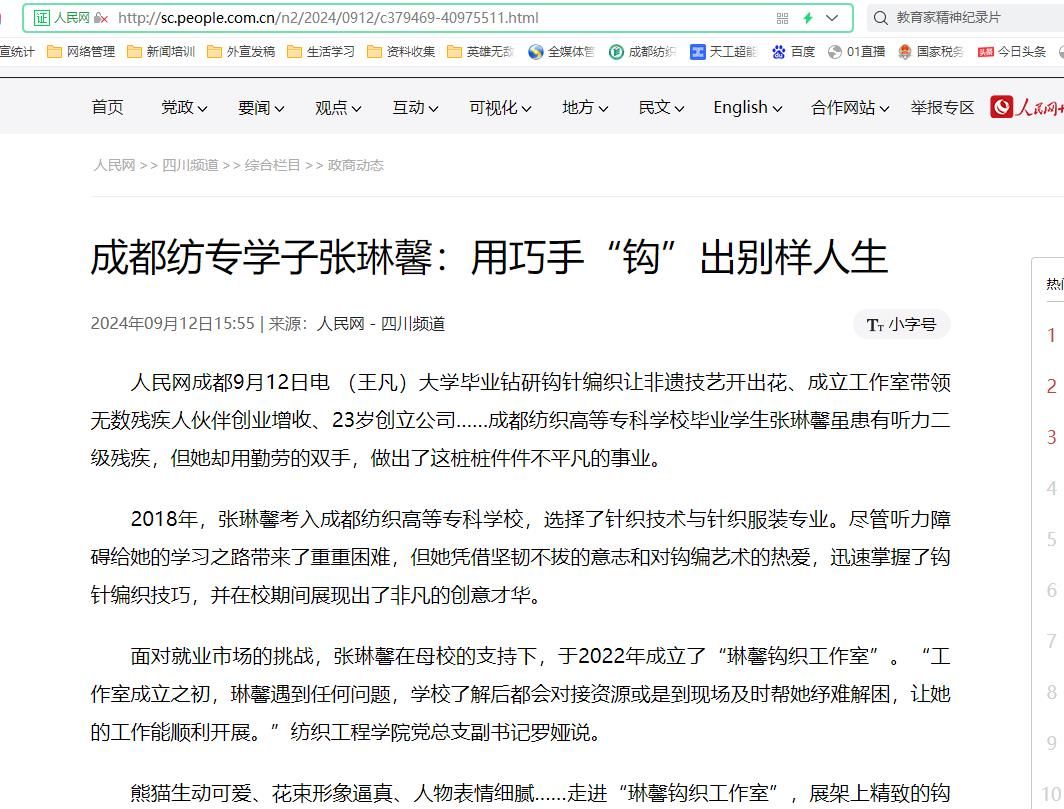Go to 首页 in the navigation bar

pos(108,108)
